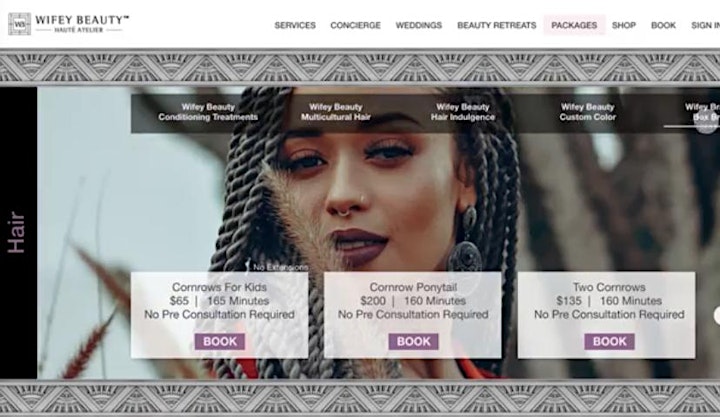Select the highlighted Packages menu item
The image size is (720, 417).
pos(574,25)
